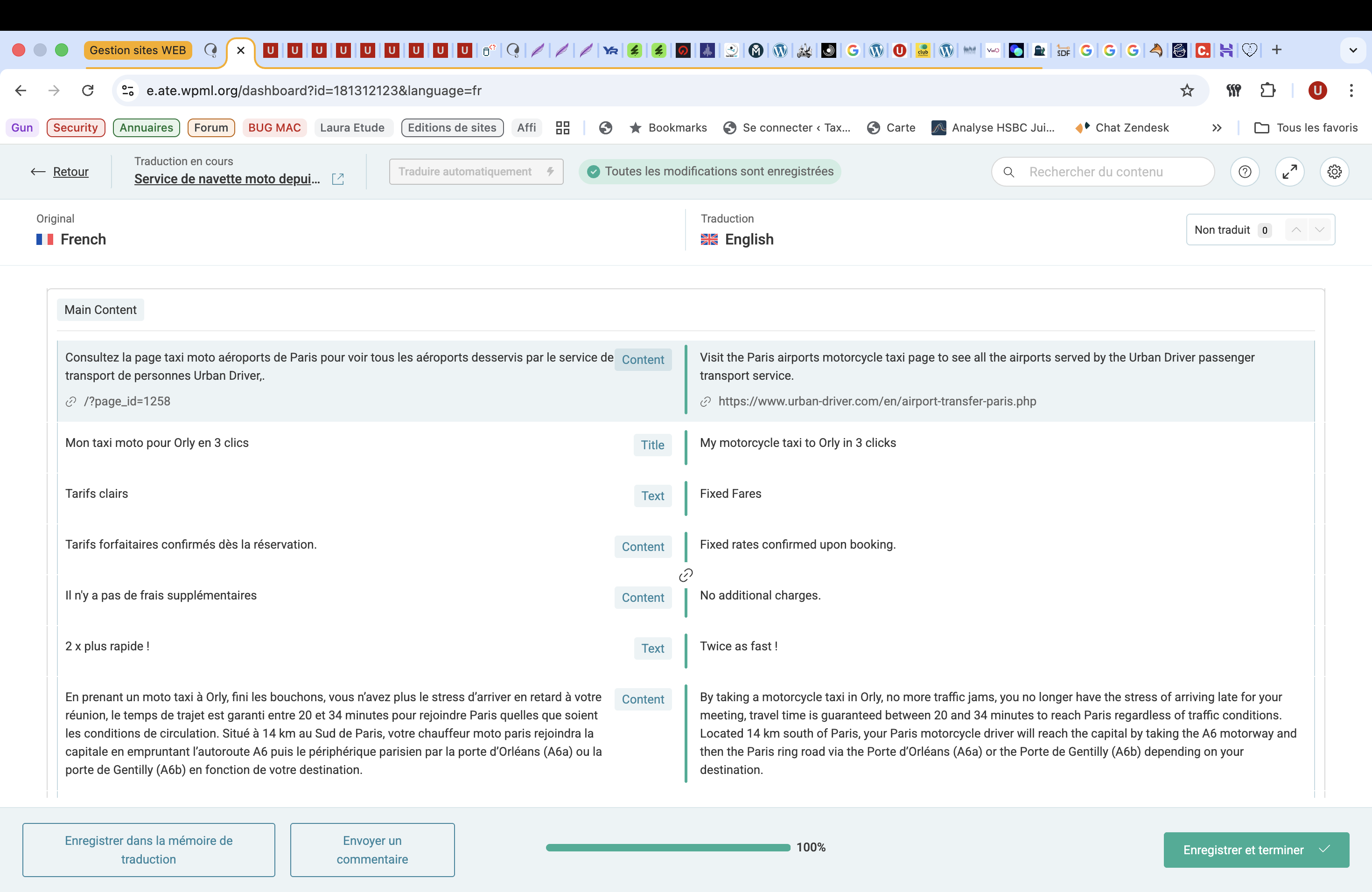Screen dimensions: 1372x892
Task: Click the fullscreen expand icon
Action: (x=1289, y=172)
